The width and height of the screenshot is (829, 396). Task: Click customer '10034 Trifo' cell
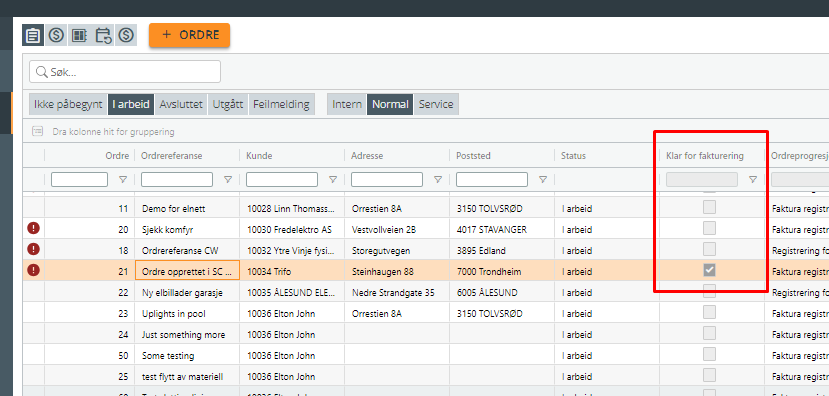[x=292, y=272]
